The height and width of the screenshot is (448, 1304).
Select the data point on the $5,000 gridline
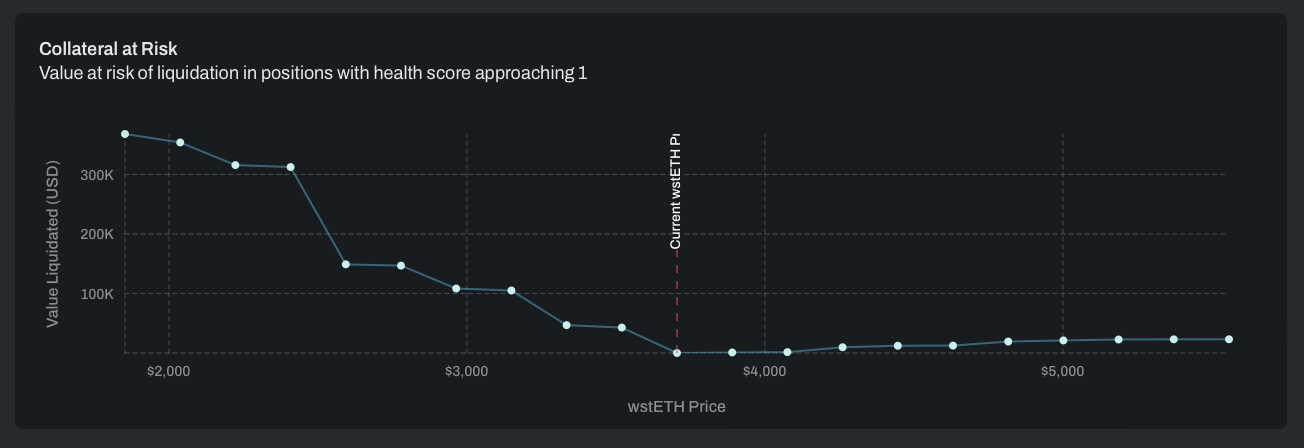pyautogui.click(x=1063, y=341)
